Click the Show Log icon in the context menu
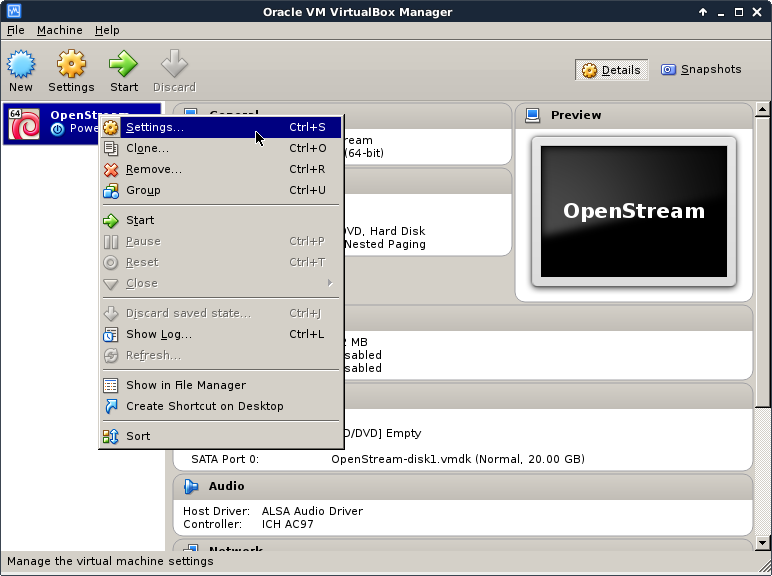772x576 pixels. tap(111, 334)
